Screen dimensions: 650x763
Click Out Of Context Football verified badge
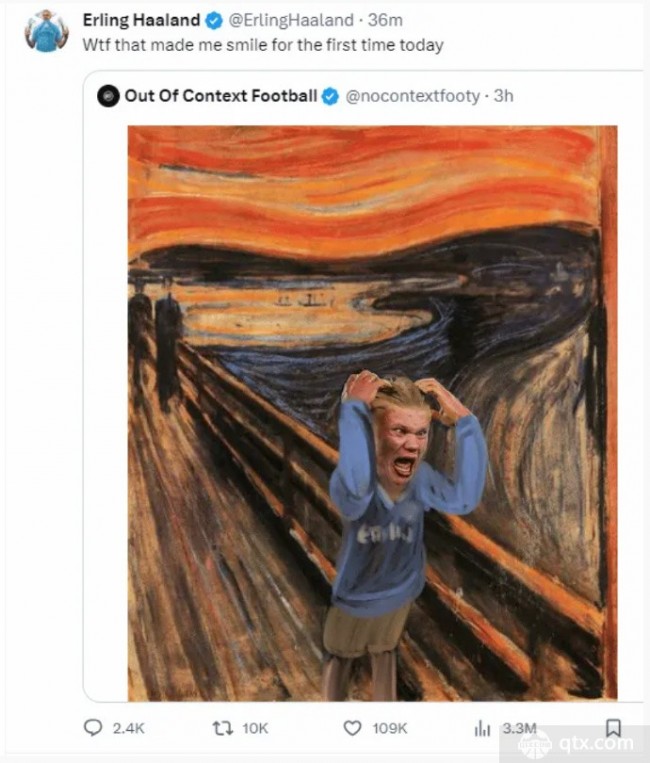coord(331,96)
